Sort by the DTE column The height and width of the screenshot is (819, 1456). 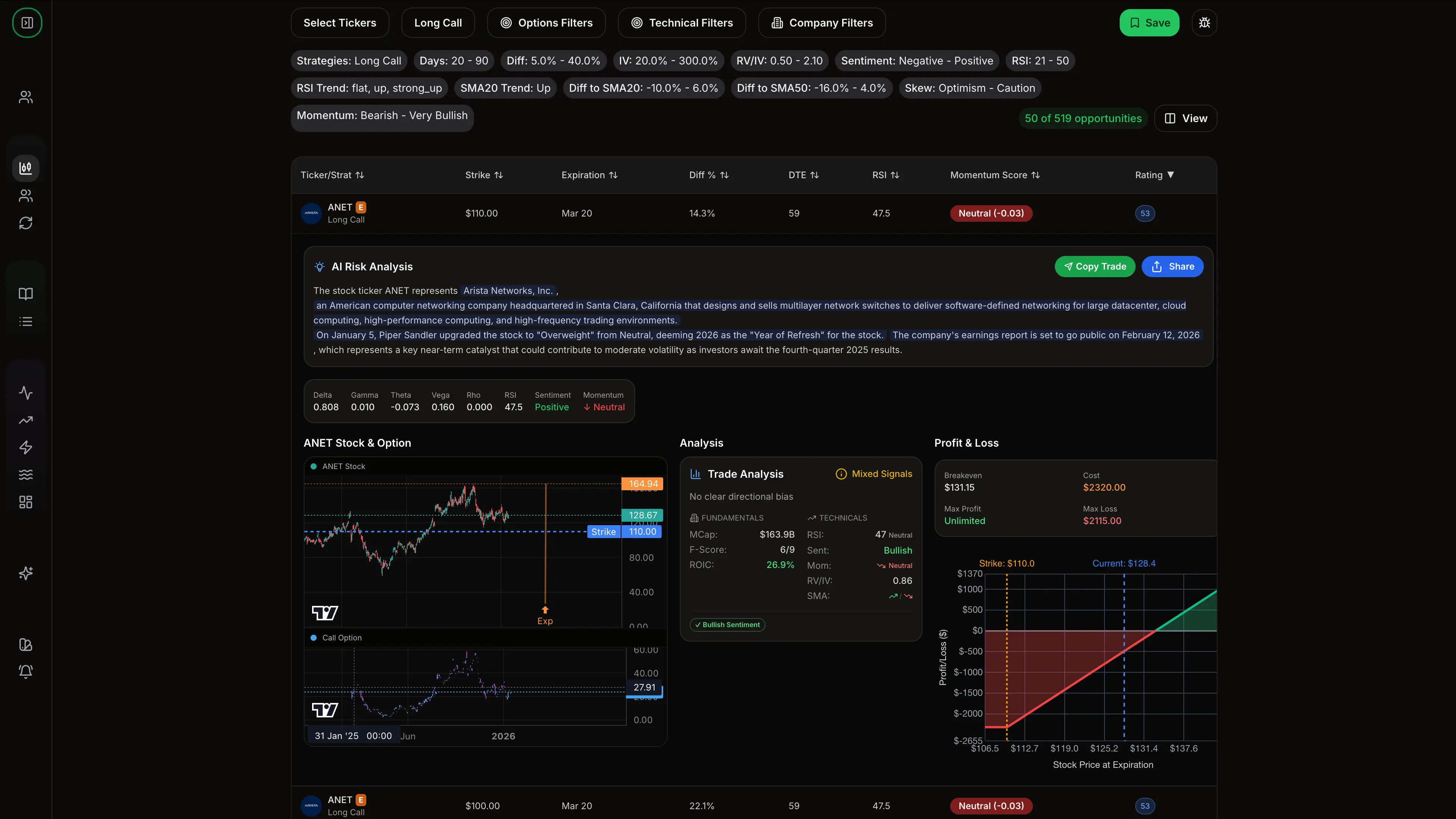pyautogui.click(x=804, y=175)
